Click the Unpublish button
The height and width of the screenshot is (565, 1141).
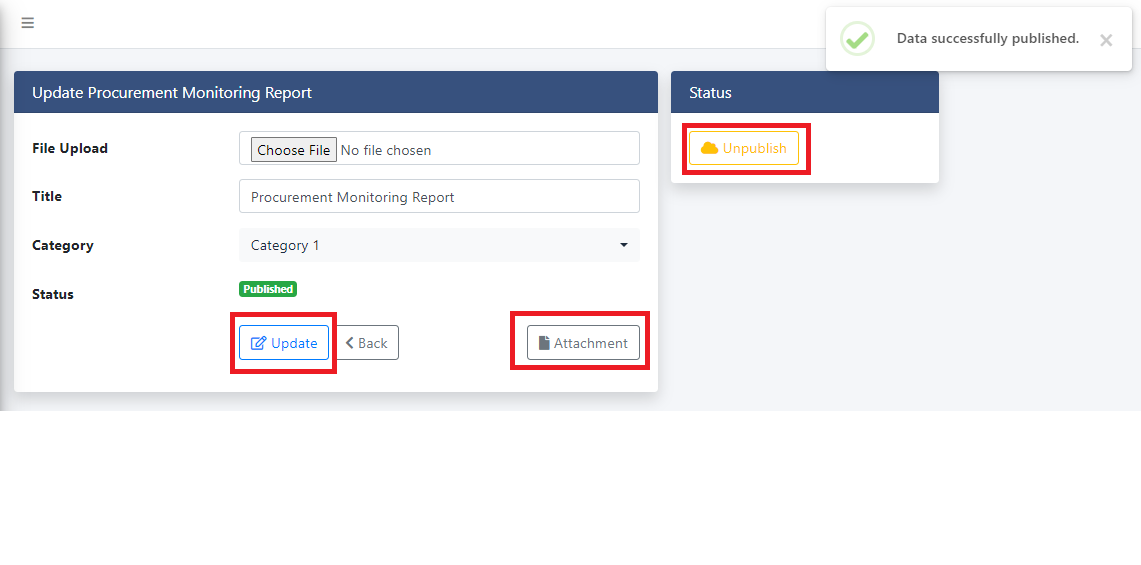click(x=744, y=149)
